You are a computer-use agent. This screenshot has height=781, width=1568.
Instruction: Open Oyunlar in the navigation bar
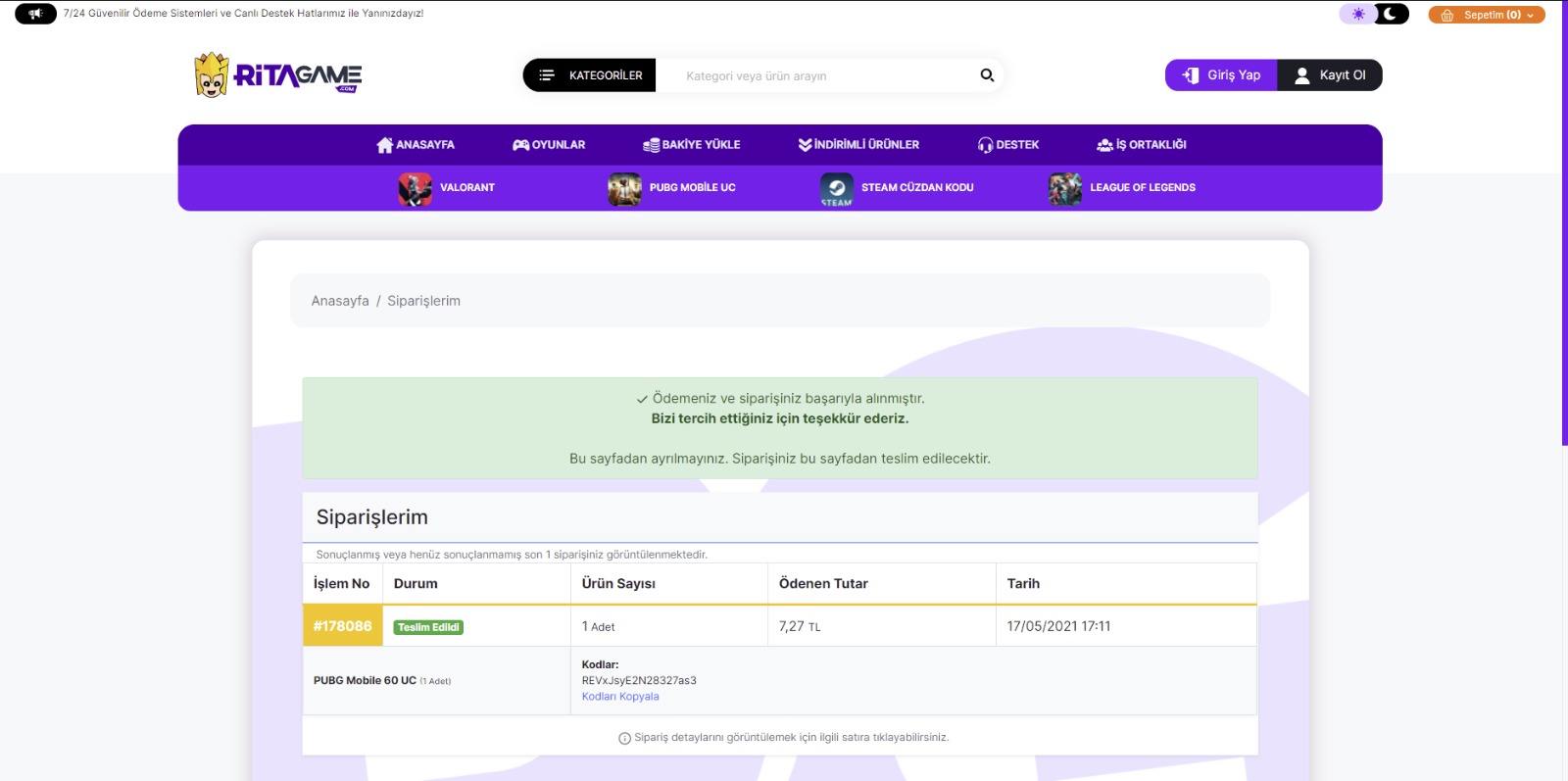tap(549, 145)
